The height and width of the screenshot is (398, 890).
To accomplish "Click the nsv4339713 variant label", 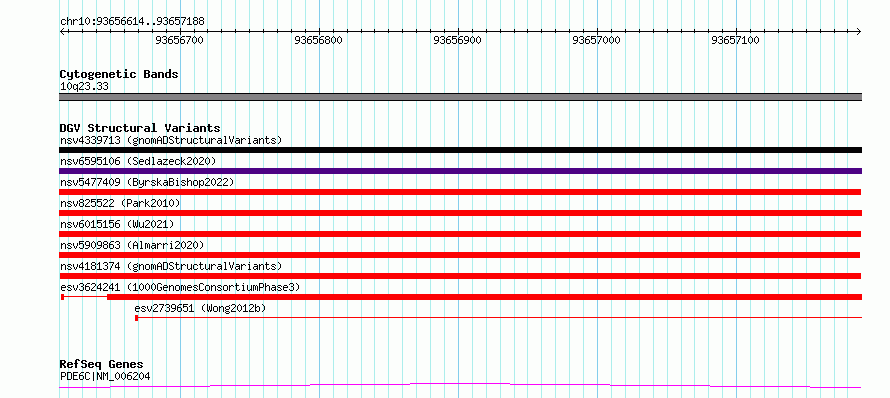I will (x=171, y=140).
